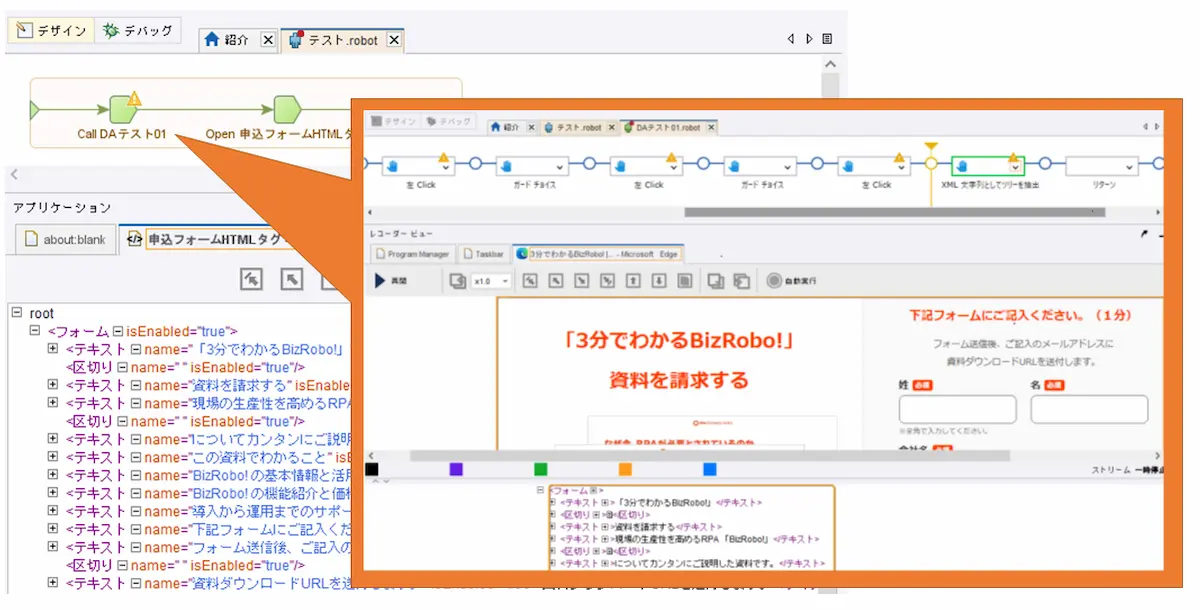Switch to デザイン mode in the background window

pyautogui.click(x=51, y=31)
